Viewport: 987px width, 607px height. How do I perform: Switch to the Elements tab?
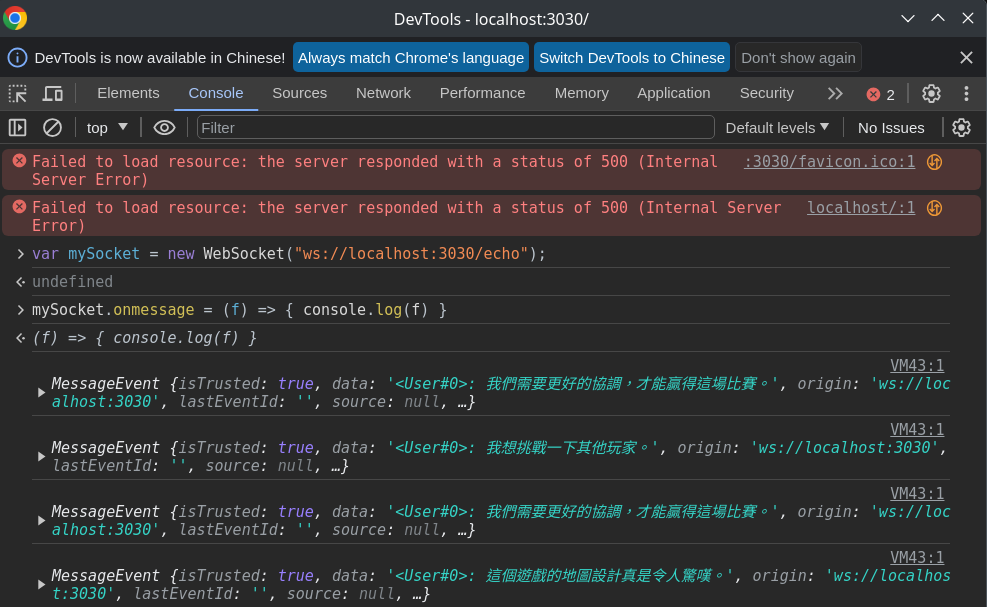tap(128, 93)
